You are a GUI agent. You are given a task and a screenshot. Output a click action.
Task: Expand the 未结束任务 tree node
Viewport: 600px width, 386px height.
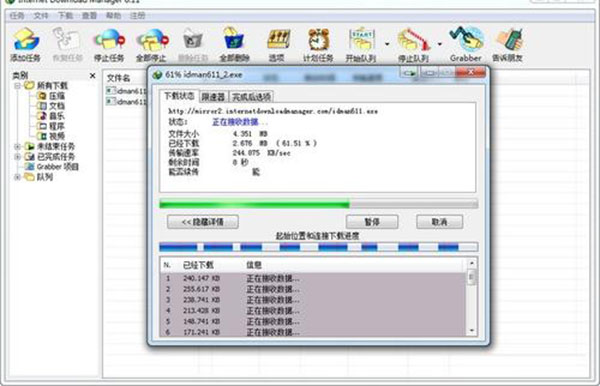click(17, 147)
